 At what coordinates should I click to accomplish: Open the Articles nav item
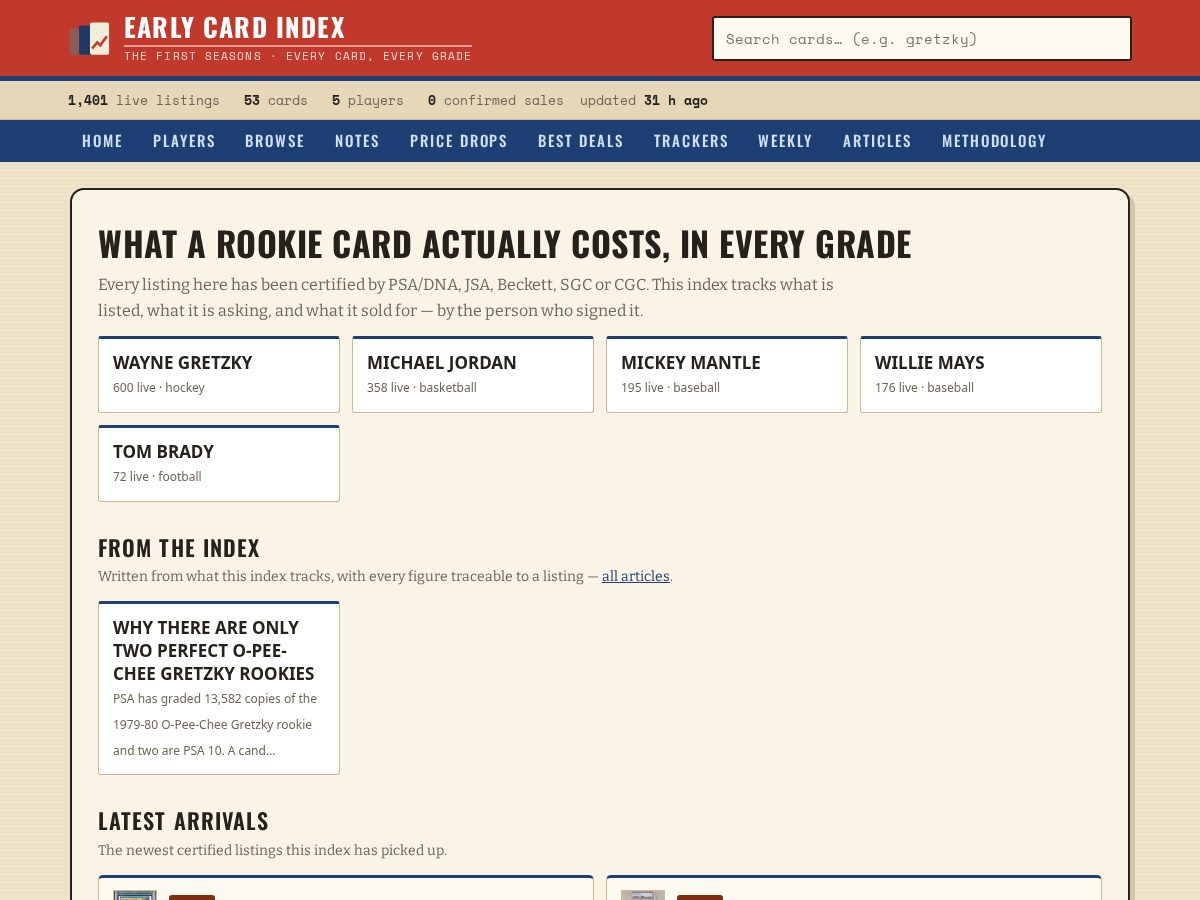click(877, 141)
